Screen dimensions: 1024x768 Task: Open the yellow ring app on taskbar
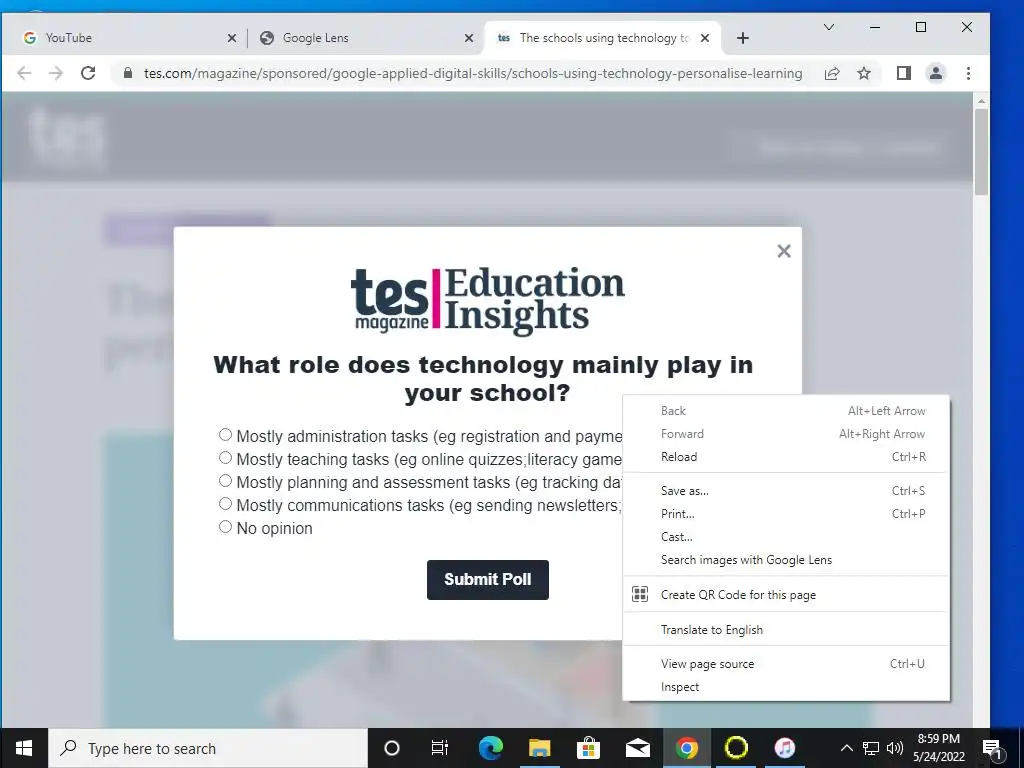point(736,748)
